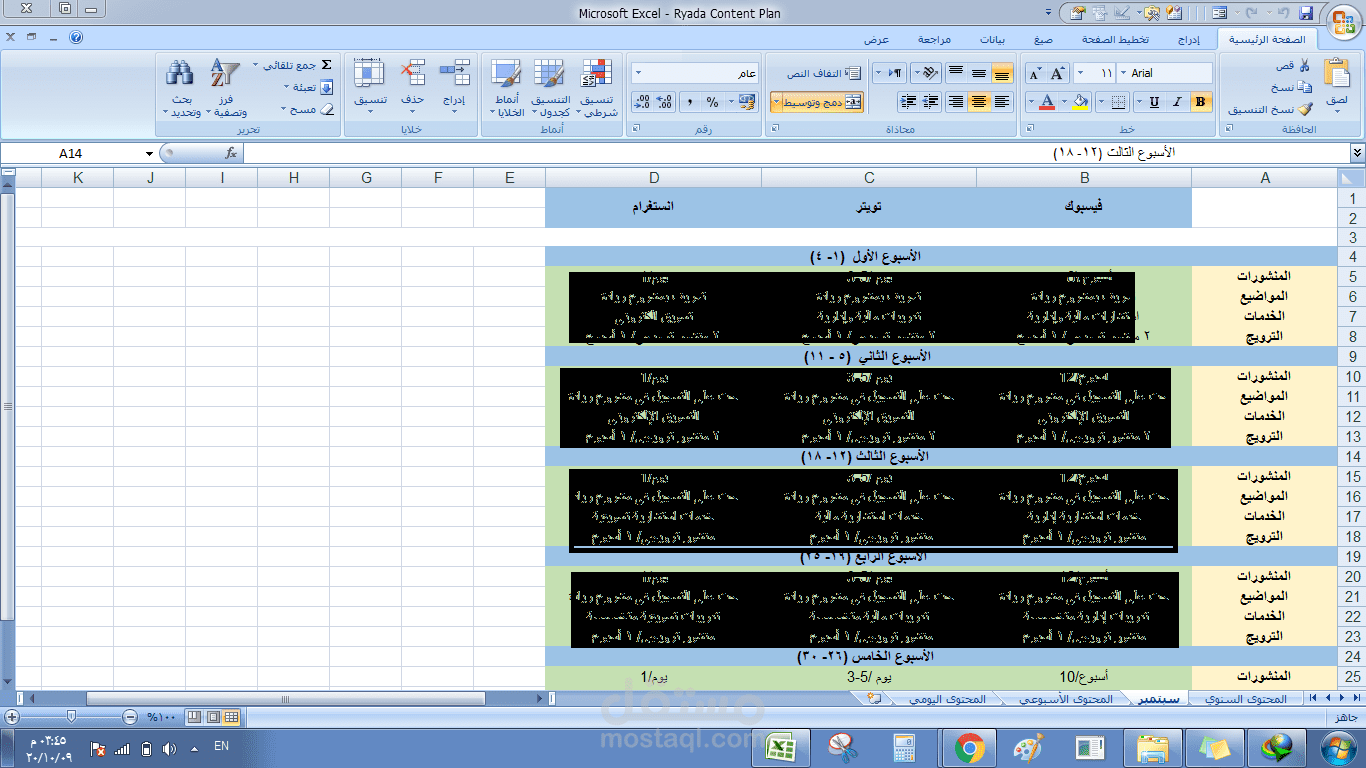Click the Format Painter (نسخ التنسيق) brush
Image resolution: width=1366 pixels, height=768 pixels.
coord(1270,109)
